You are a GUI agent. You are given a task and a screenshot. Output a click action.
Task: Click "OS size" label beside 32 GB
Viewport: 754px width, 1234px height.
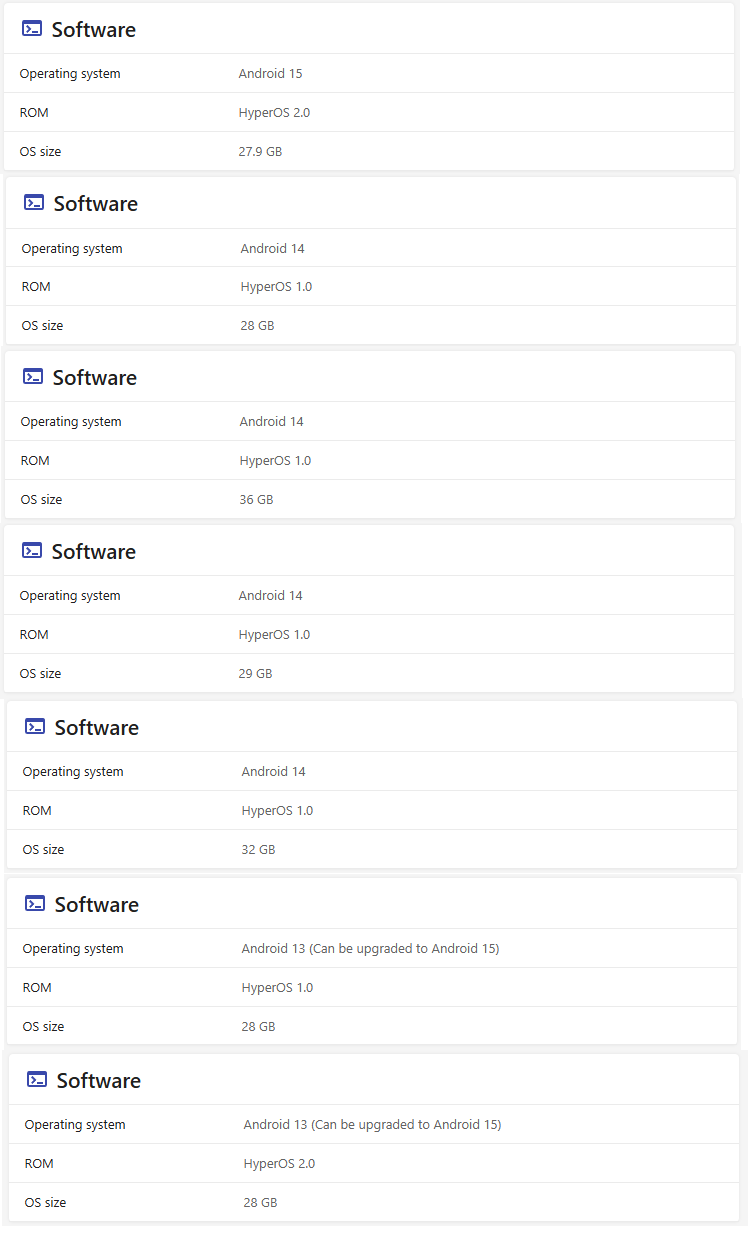tap(43, 850)
